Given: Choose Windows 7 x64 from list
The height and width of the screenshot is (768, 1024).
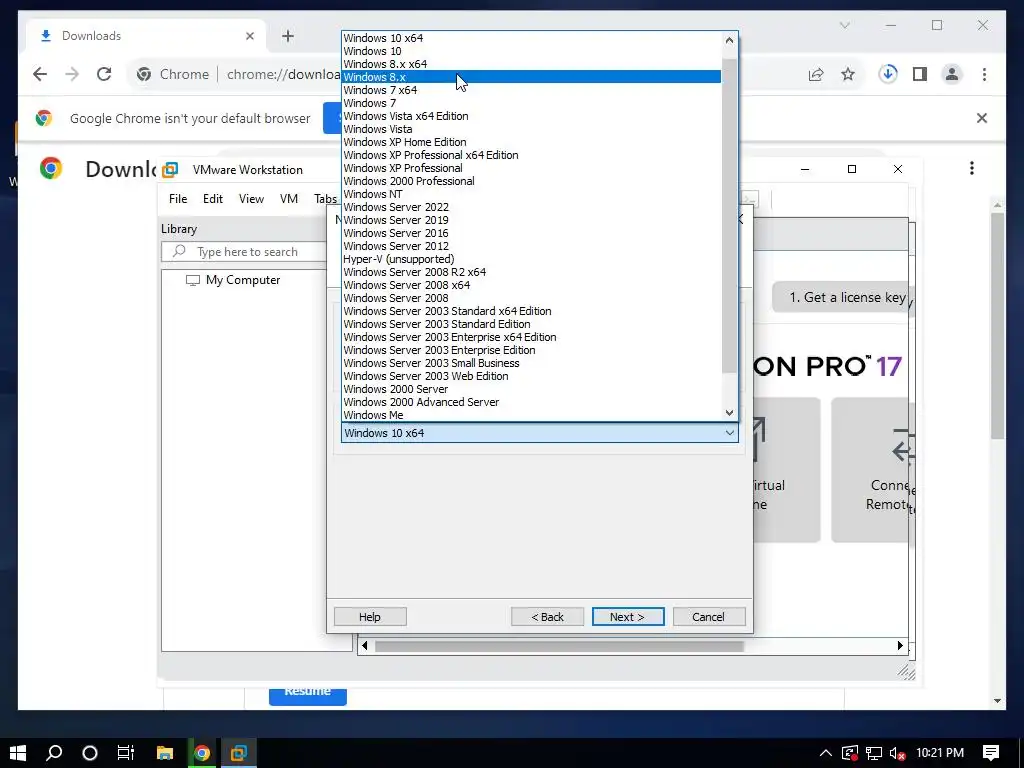Looking at the screenshot, I should click(x=531, y=90).
